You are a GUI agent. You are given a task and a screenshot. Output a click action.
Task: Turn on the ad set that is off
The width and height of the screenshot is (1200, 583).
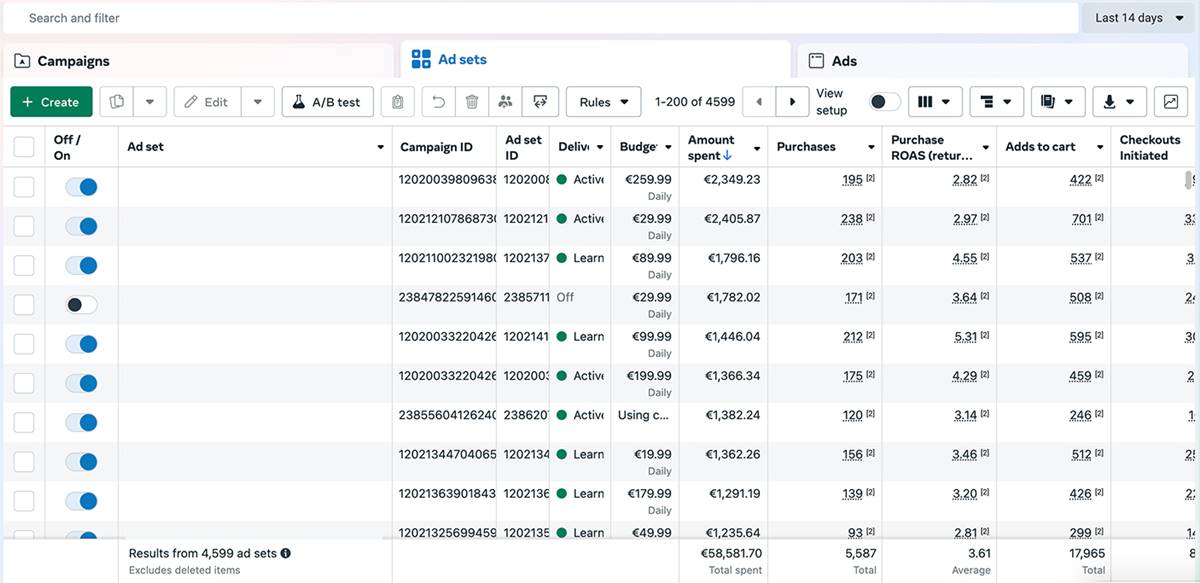(x=81, y=305)
